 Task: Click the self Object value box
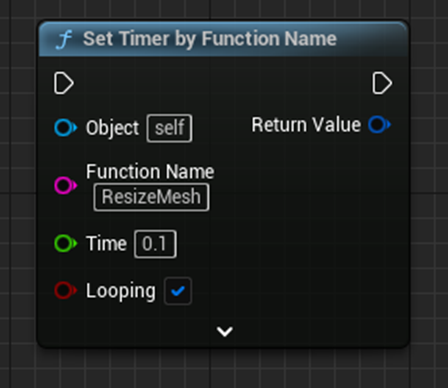point(169,128)
